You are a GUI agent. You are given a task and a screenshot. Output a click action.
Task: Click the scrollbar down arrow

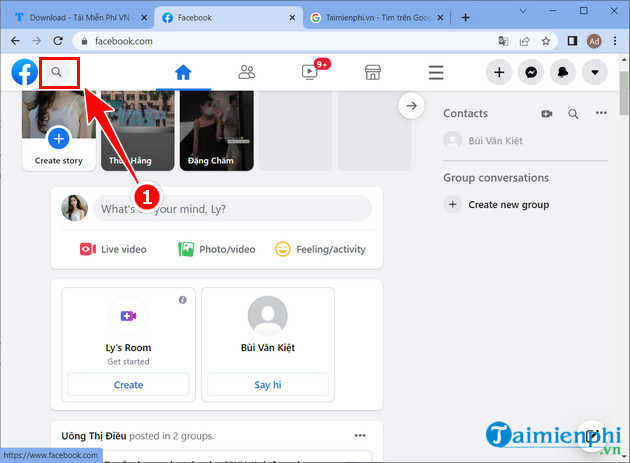624,457
